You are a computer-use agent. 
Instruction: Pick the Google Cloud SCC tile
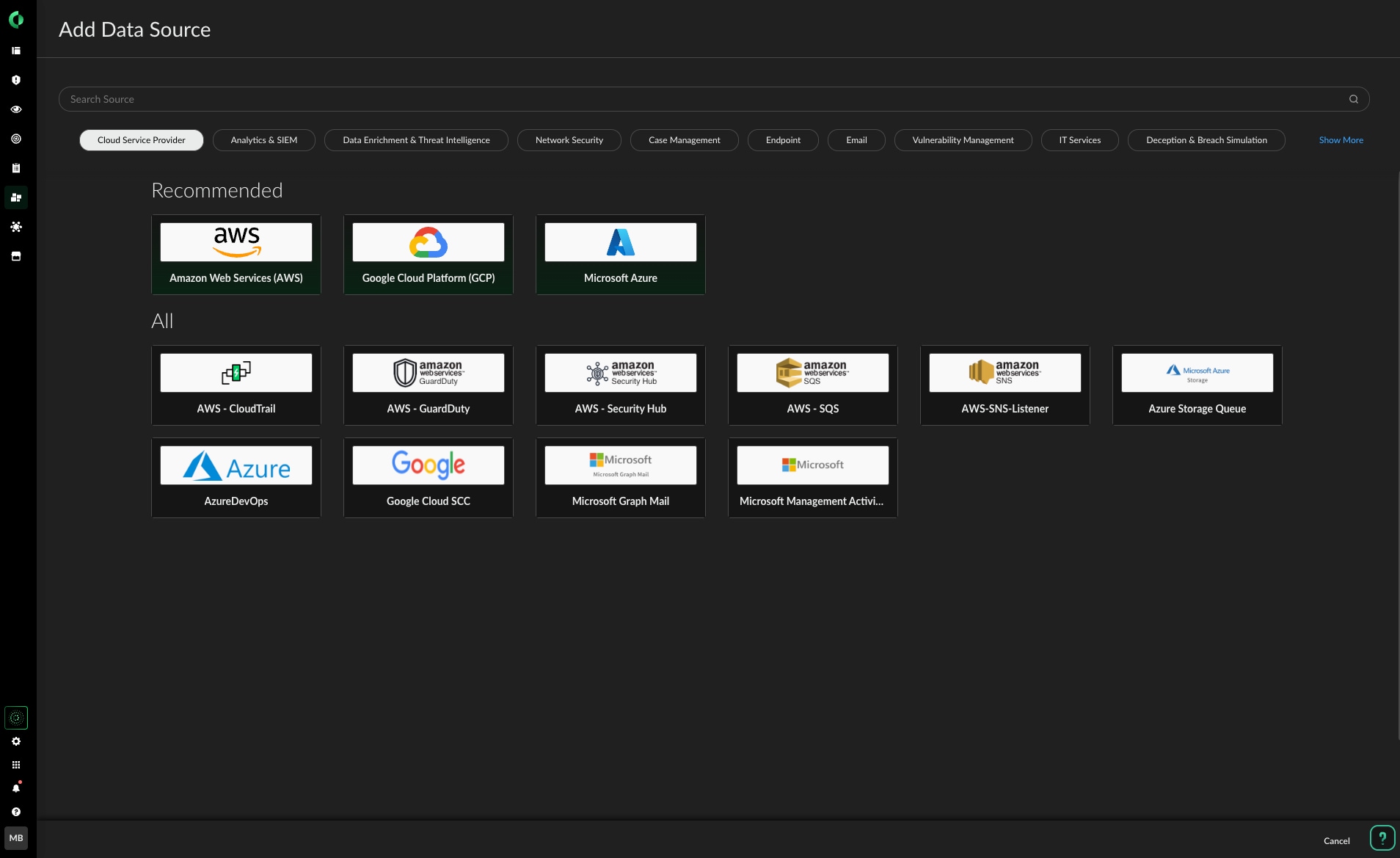429,478
